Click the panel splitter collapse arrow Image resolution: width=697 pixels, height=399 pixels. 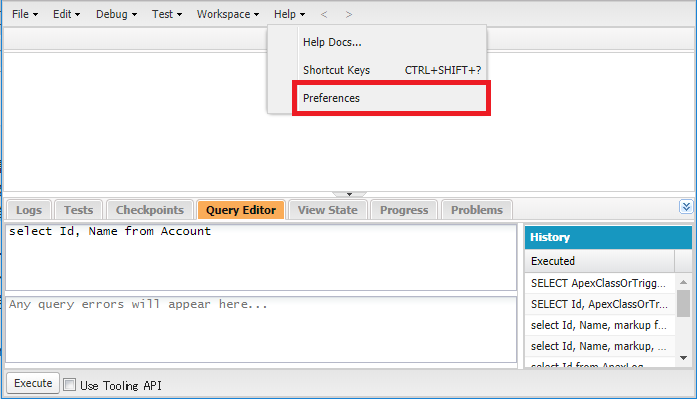[x=349, y=194]
